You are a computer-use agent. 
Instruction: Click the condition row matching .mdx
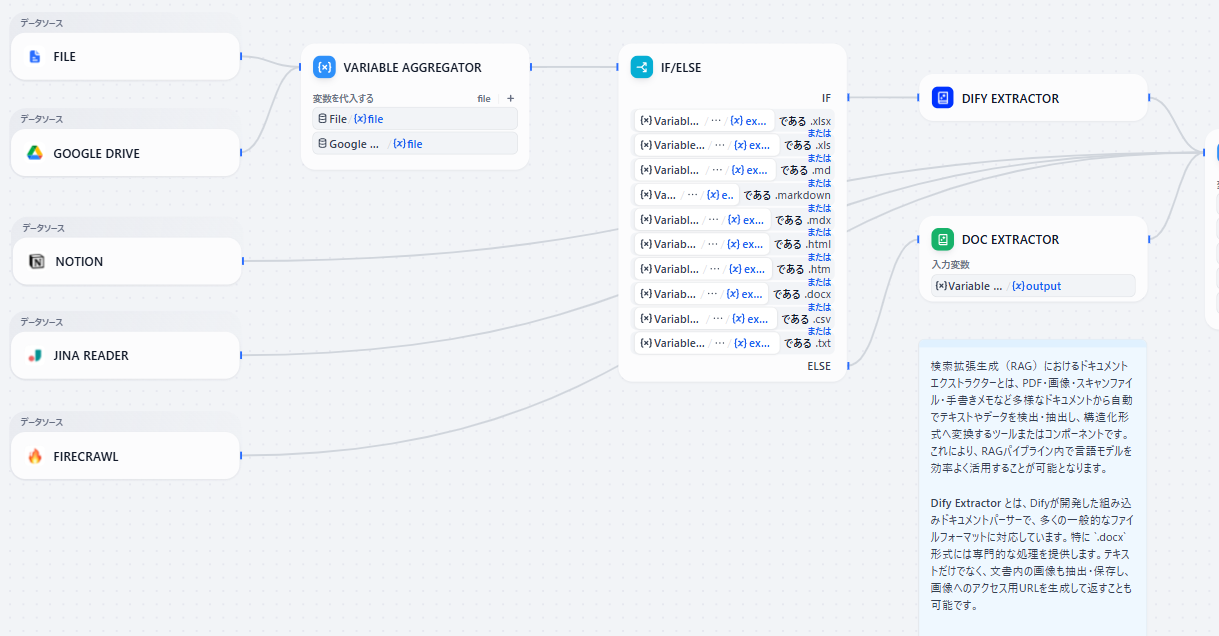tap(733, 220)
